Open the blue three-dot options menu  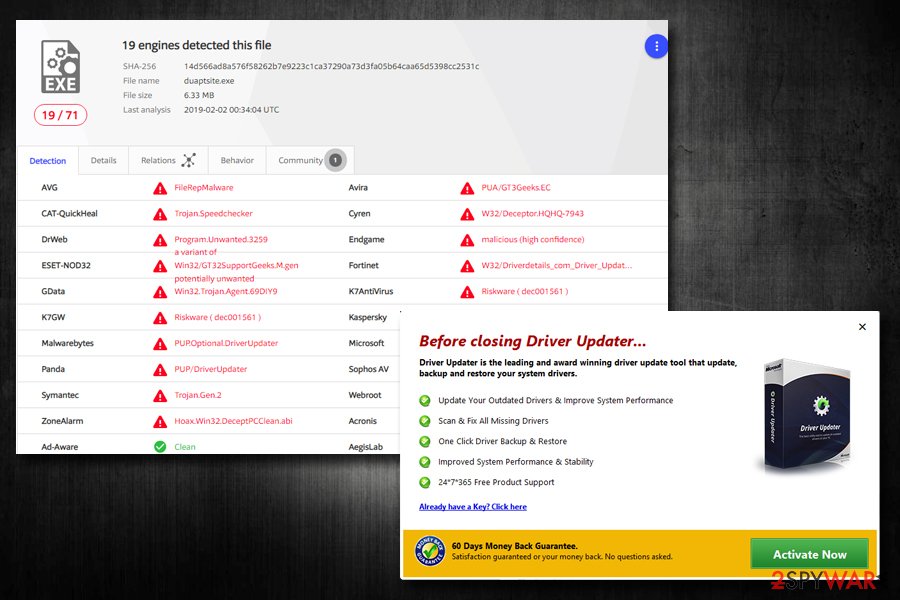tap(656, 47)
